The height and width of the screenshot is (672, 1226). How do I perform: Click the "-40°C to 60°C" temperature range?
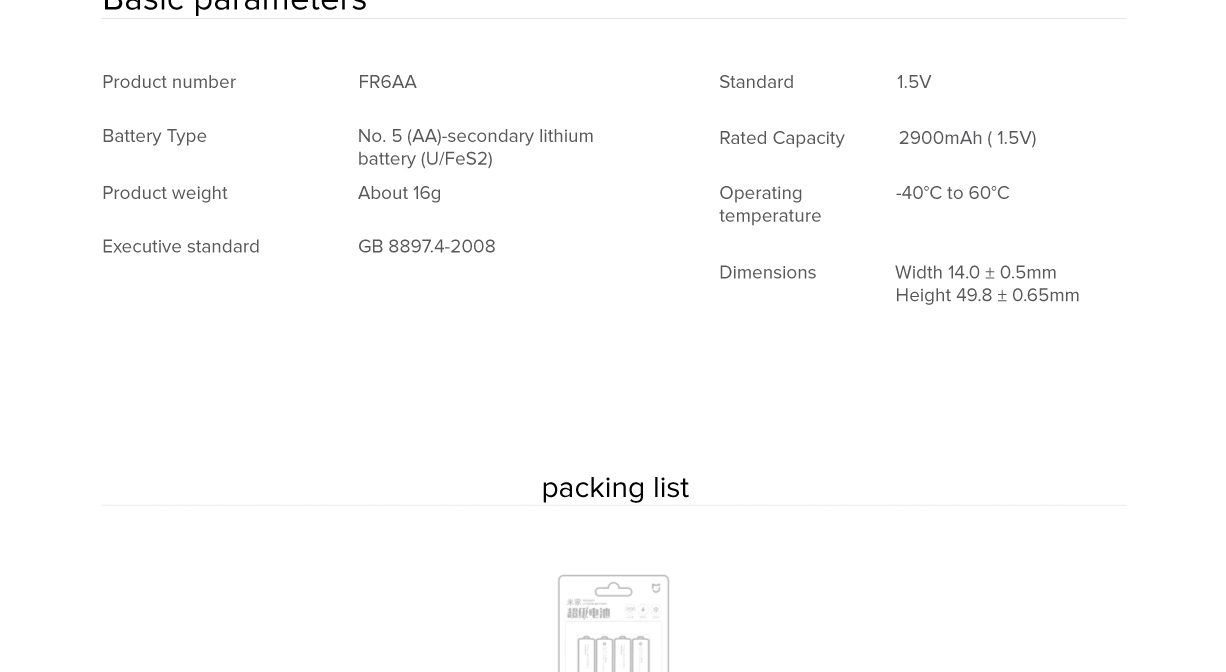(952, 193)
